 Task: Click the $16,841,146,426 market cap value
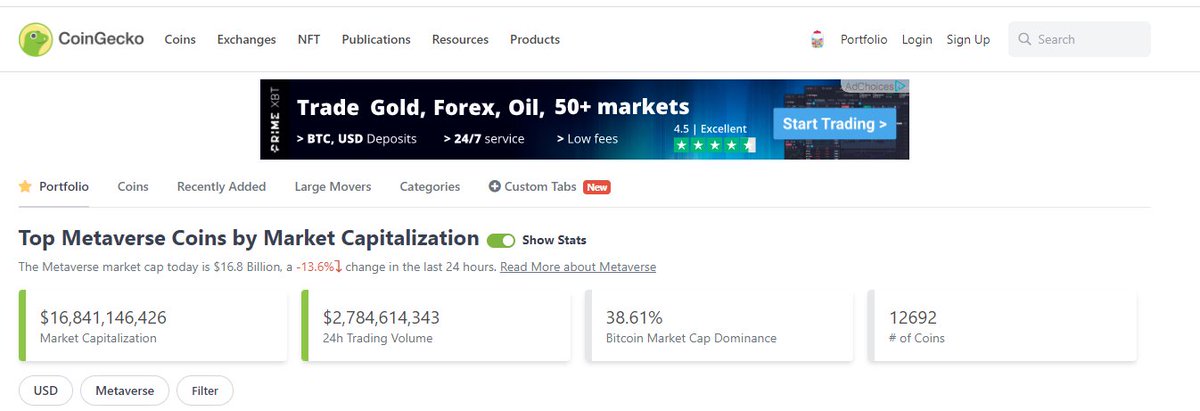tap(103, 318)
